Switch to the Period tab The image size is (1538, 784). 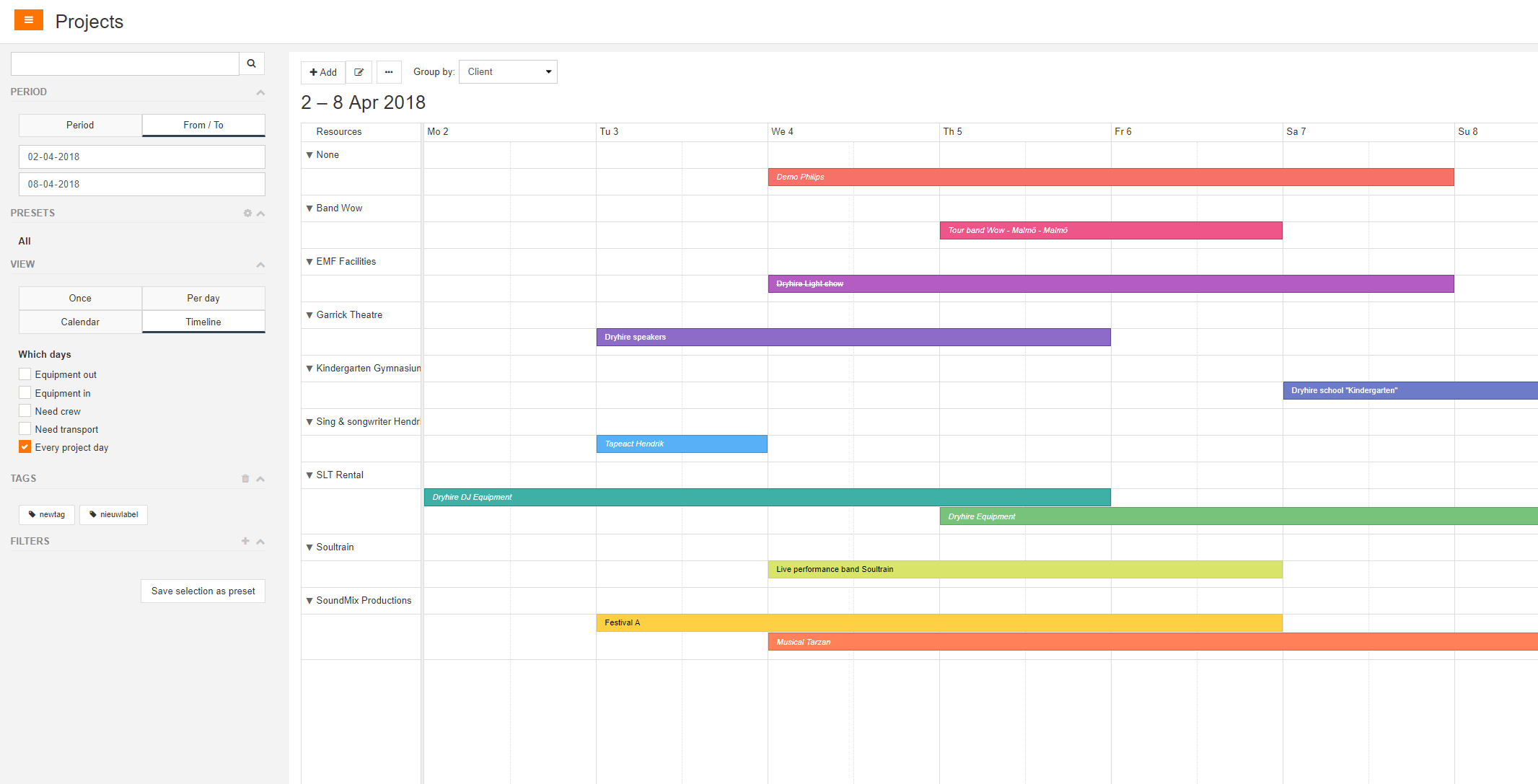(79, 125)
